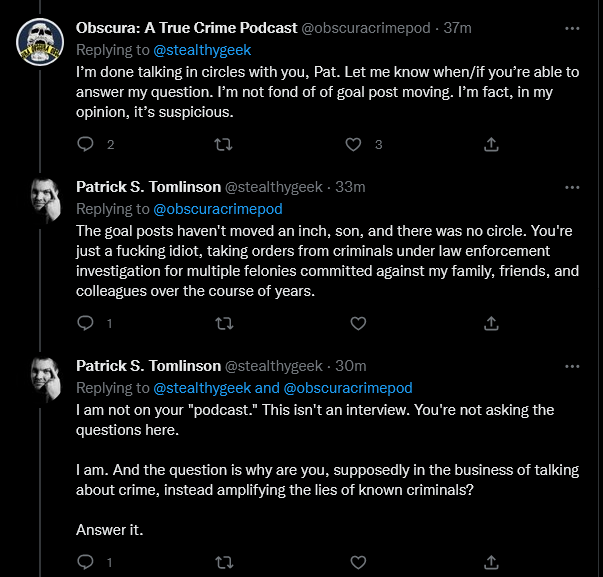603x577 pixels.
Task: Open Obscura: A True Crime Podcast profile name
Action: [x=187, y=28]
